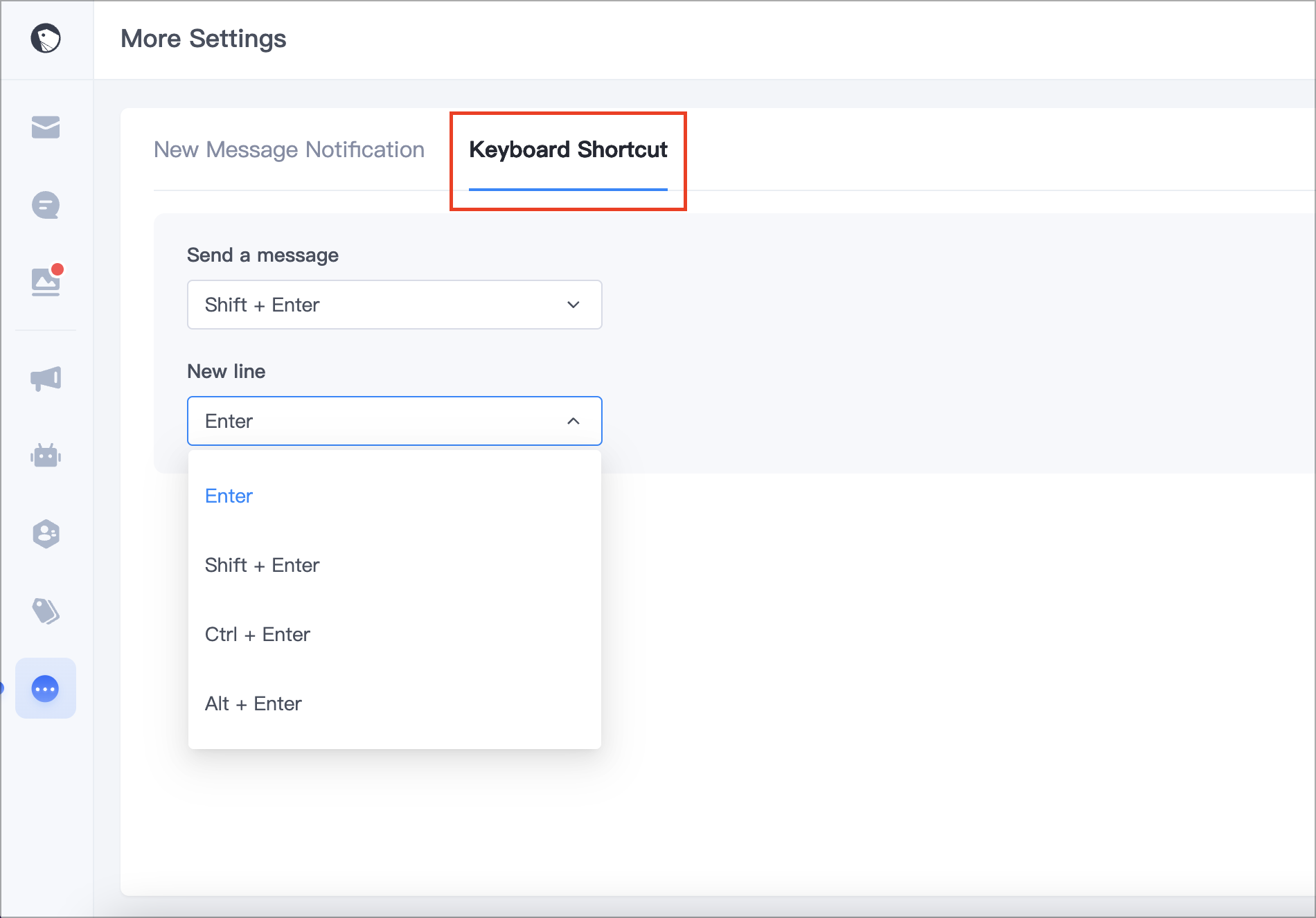This screenshot has width=1316, height=918.
Task: Open the chat conversations panel
Action: tap(46, 205)
